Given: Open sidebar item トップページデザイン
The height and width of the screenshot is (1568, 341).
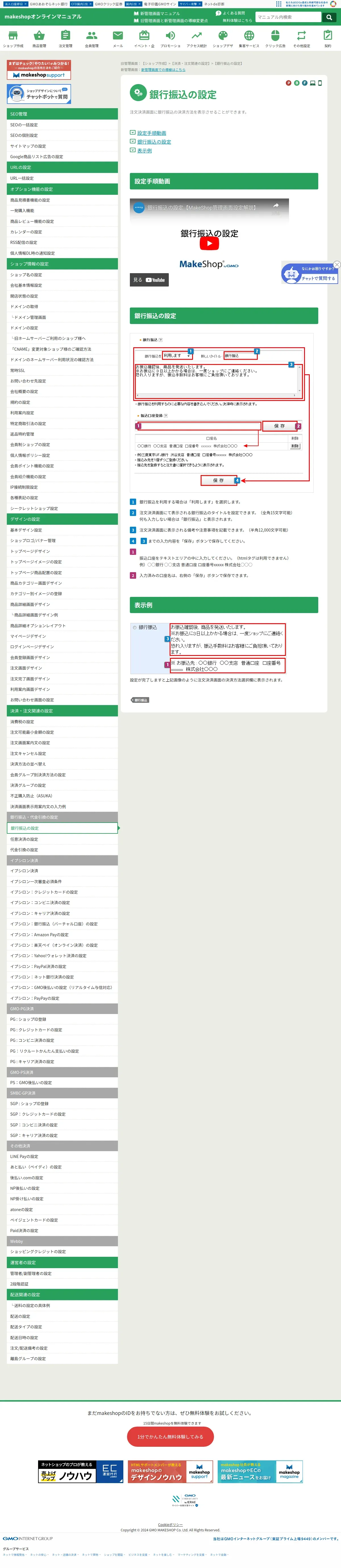Looking at the screenshot, I should coord(62,551).
